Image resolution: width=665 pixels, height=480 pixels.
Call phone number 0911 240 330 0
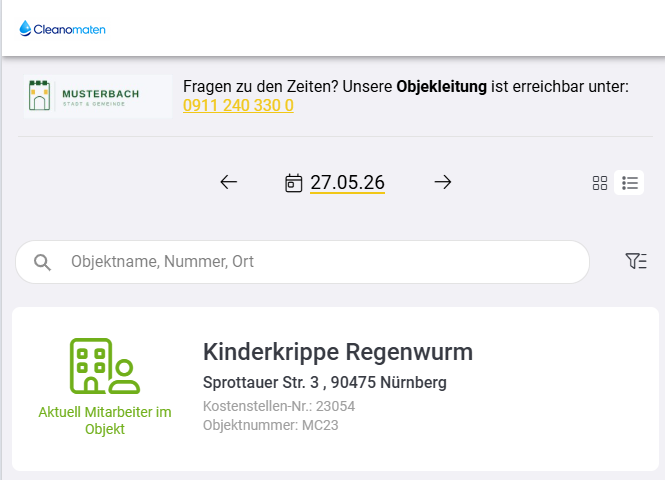238,106
